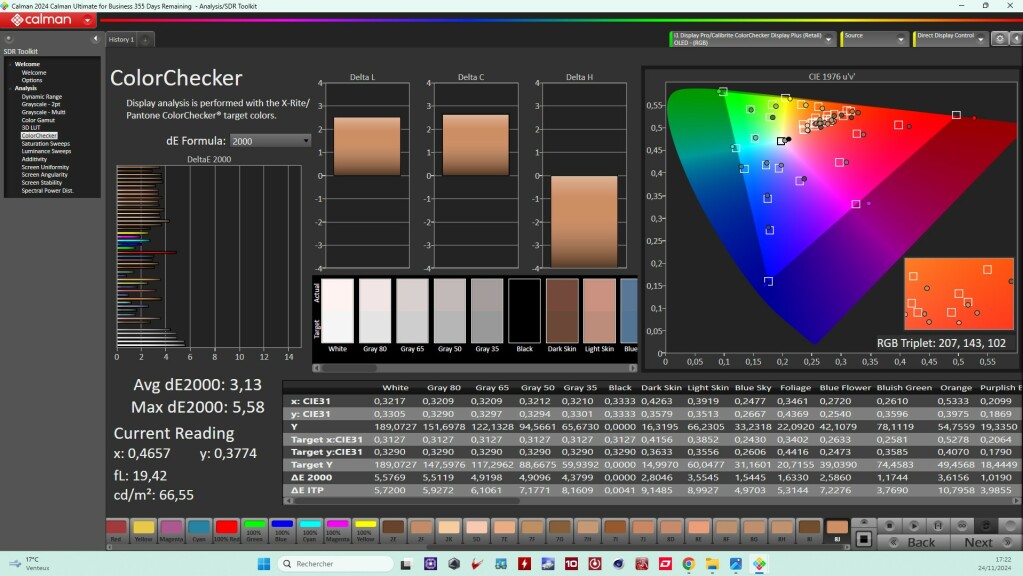This screenshot has height=576, width=1023.
Task: Click the Avg dE2000: 3,13 readout
Action: tap(198, 385)
